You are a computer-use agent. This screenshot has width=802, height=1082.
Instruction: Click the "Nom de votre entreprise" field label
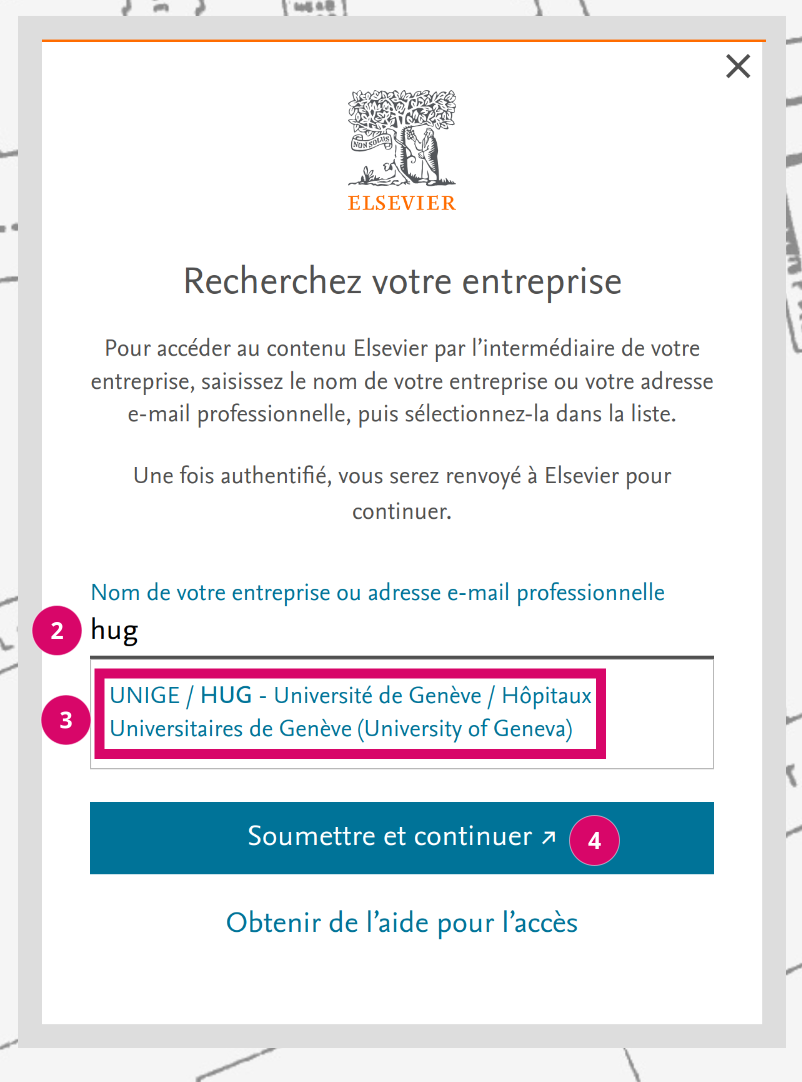(377, 592)
